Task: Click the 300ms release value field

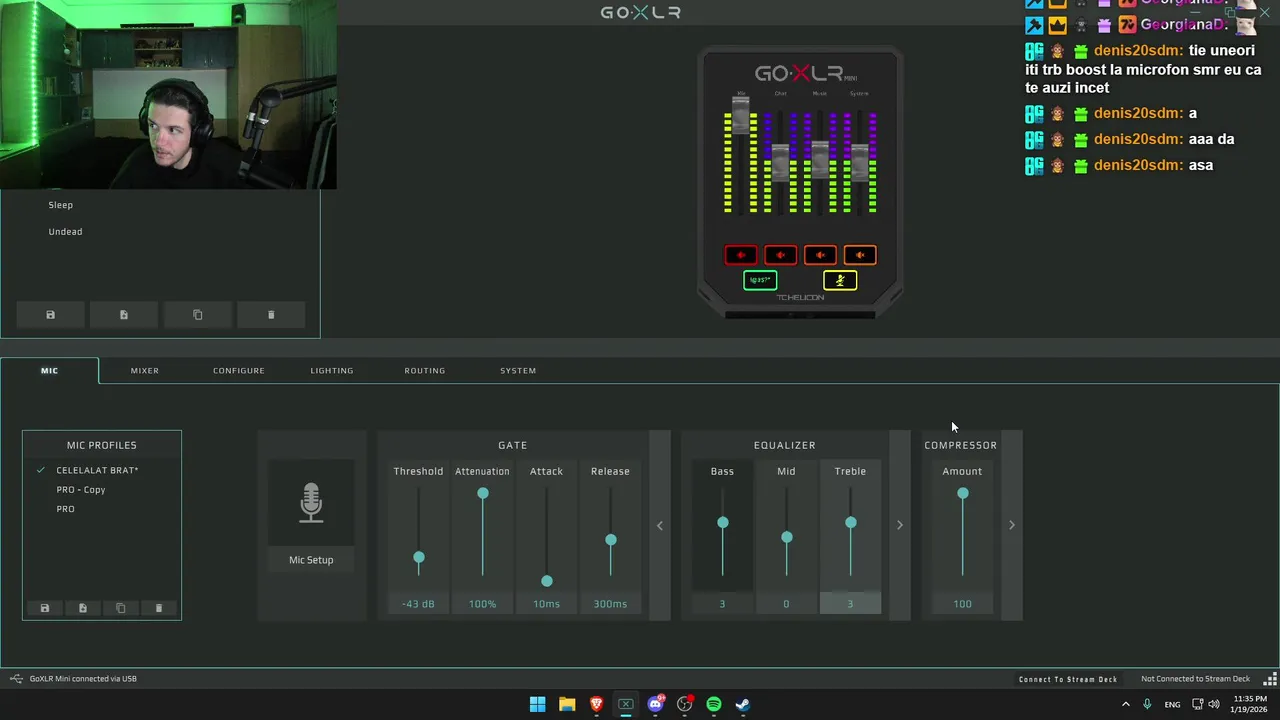Action: coord(610,604)
